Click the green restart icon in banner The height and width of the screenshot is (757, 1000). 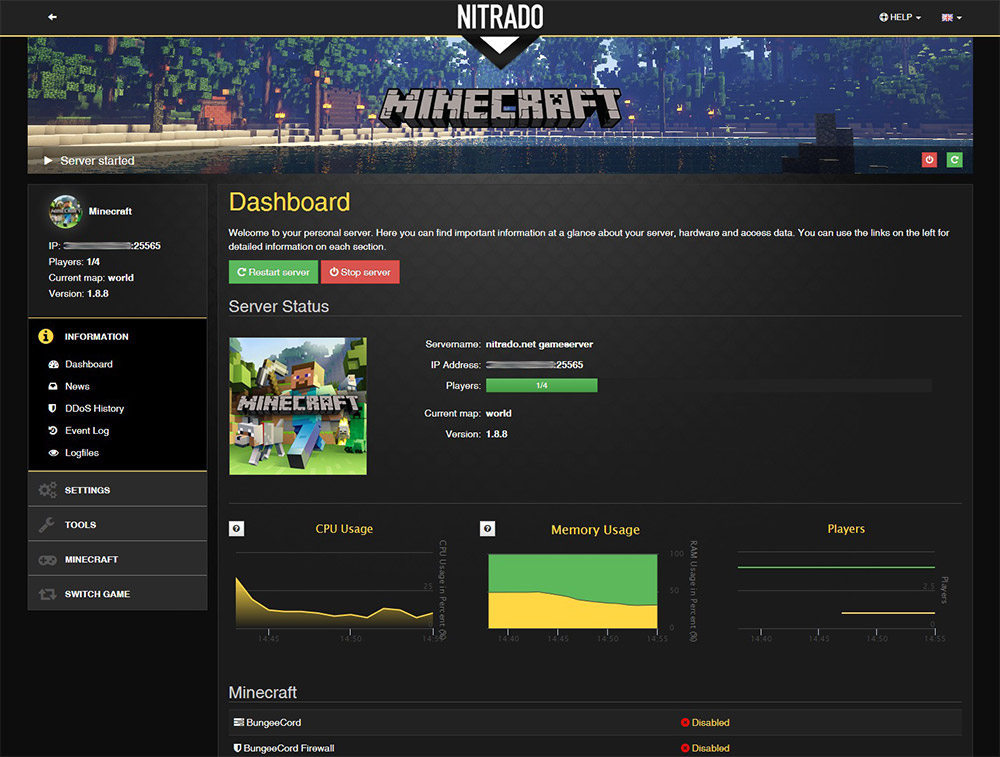click(954, 160)
